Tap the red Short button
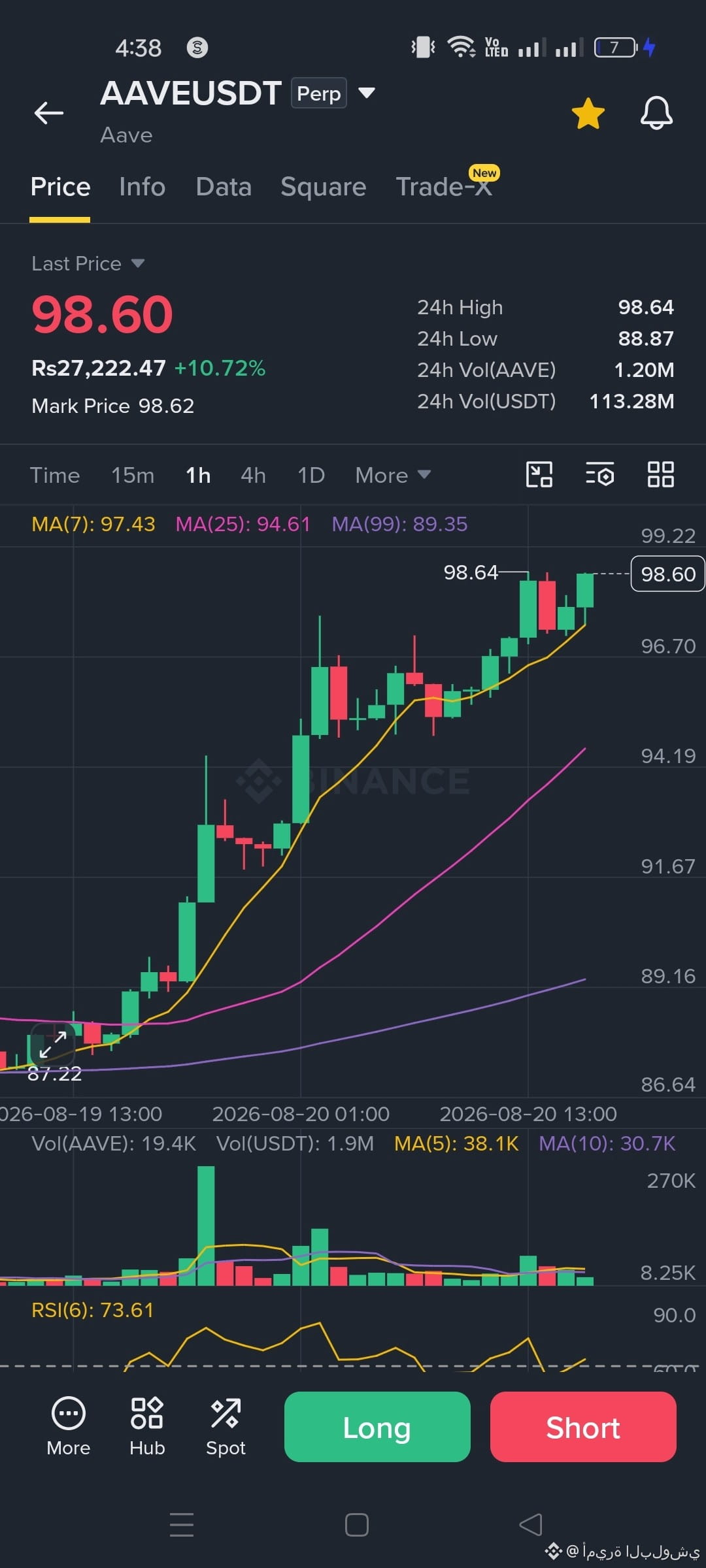The width and height of the screenshot is (706, 1568). tap(583, 1427)
